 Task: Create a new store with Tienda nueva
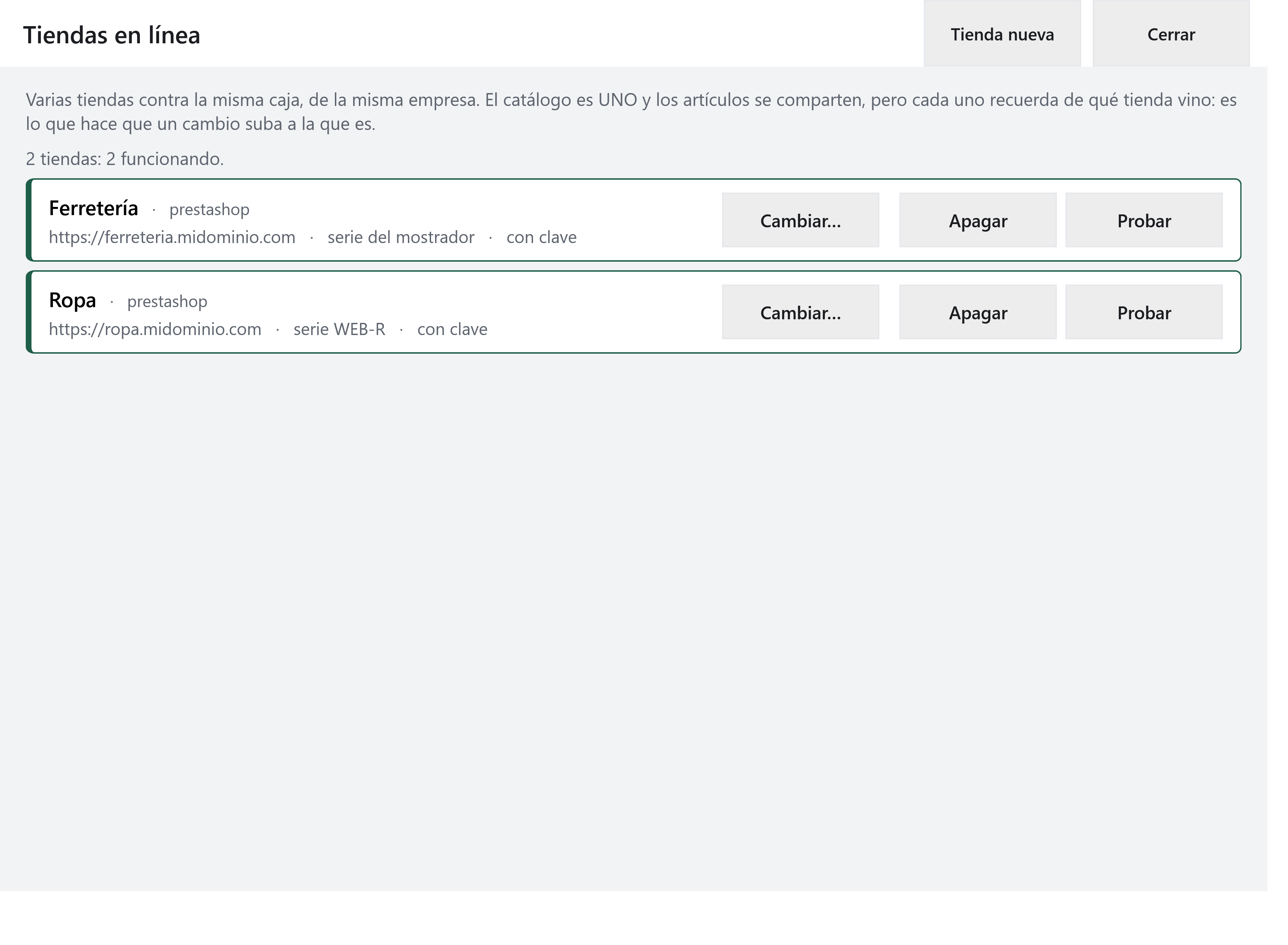(x=1001, y=34)
